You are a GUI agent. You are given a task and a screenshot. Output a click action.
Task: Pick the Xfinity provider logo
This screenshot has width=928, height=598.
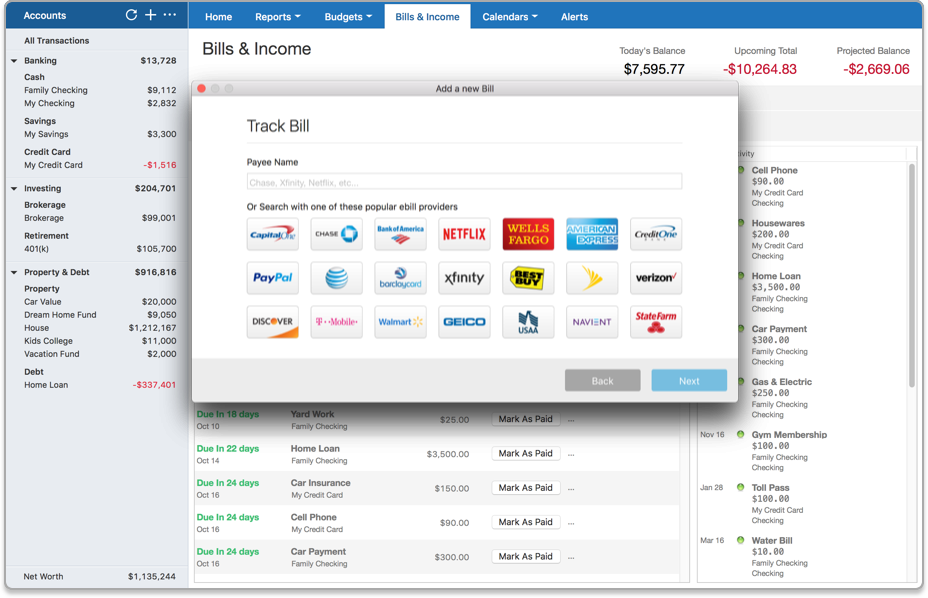pos(465,278)
